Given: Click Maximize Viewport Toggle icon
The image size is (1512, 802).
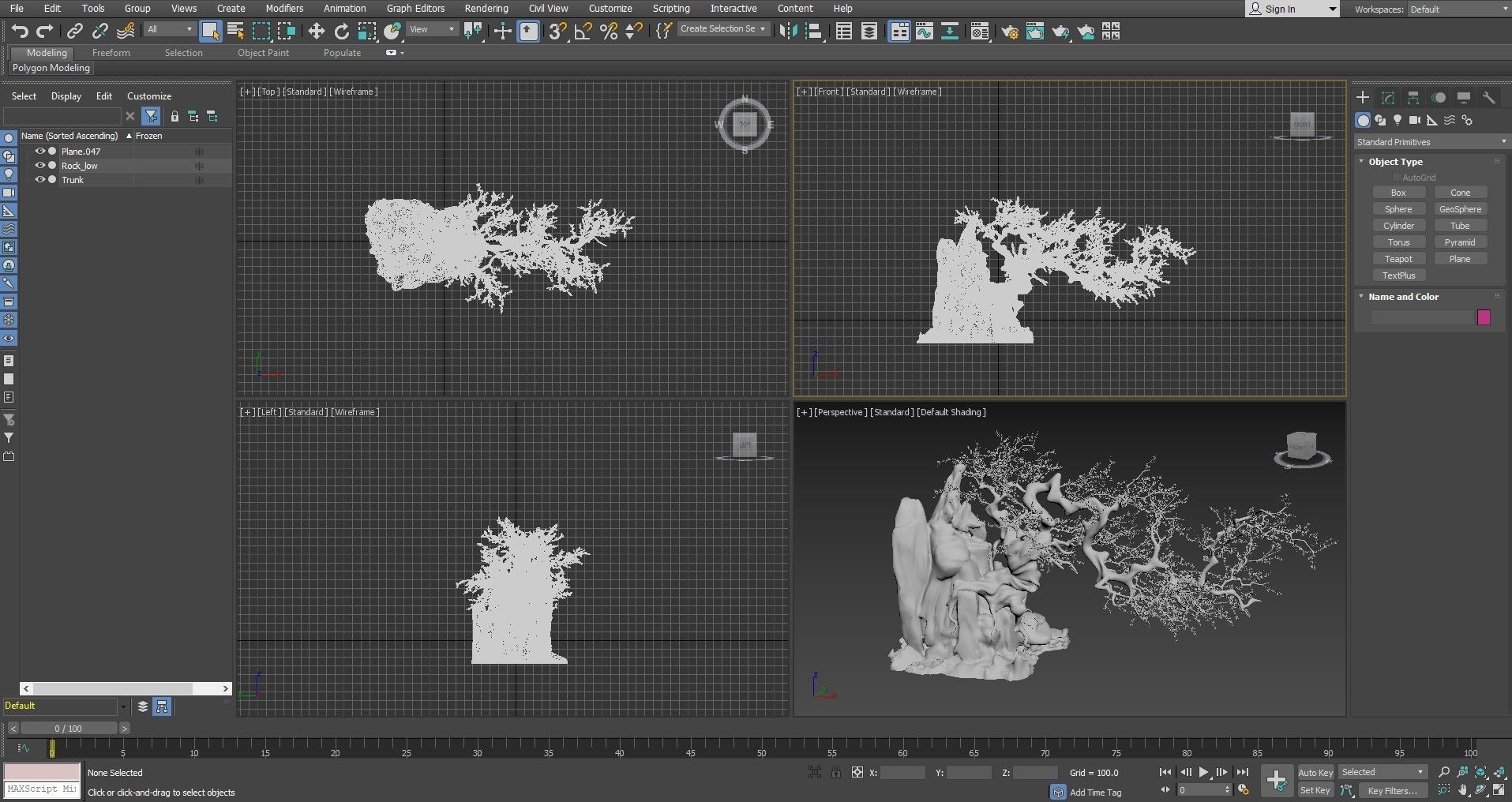Looking at the screenshot, I should click(1499, 789).
